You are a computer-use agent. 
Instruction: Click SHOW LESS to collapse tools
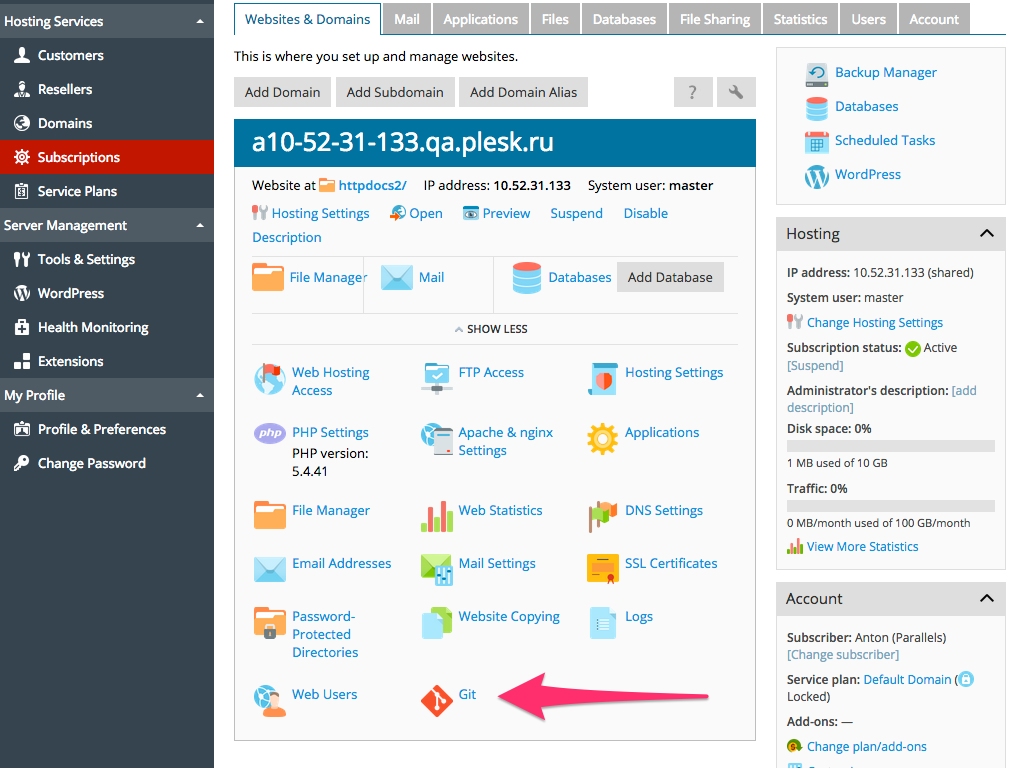pos(490,329)
